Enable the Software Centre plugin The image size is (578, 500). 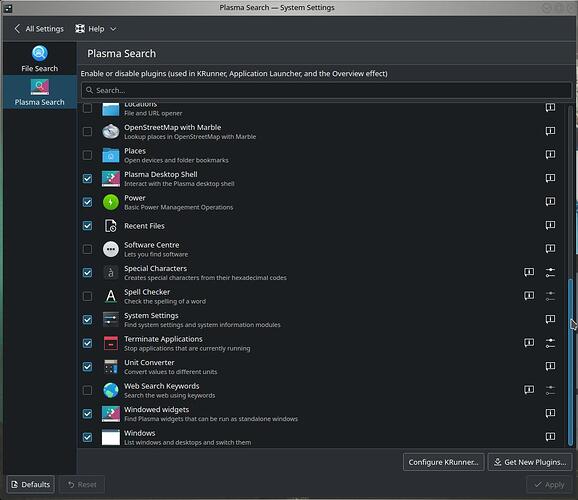pos(87,249)
